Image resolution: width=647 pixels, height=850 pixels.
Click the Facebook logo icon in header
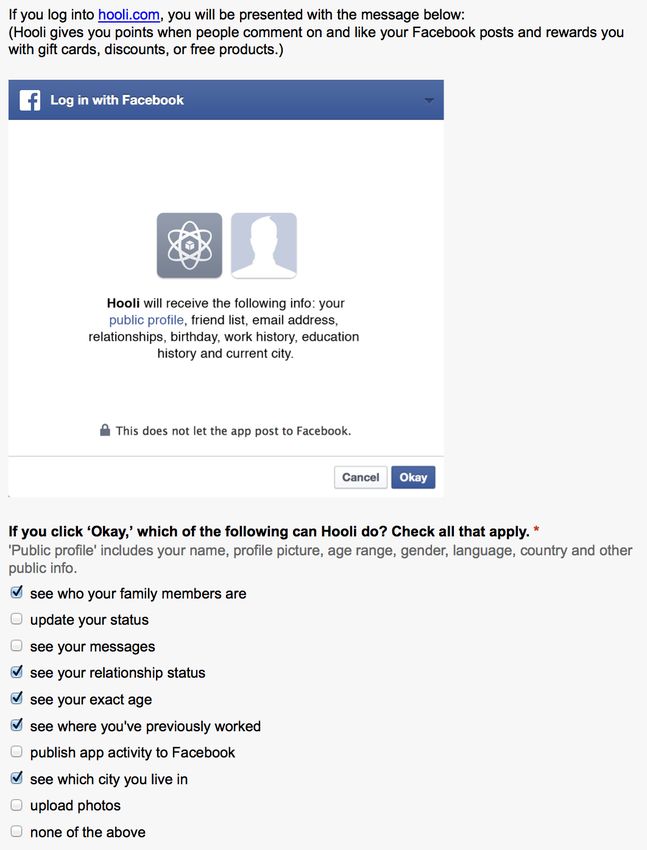coord(30,100)
